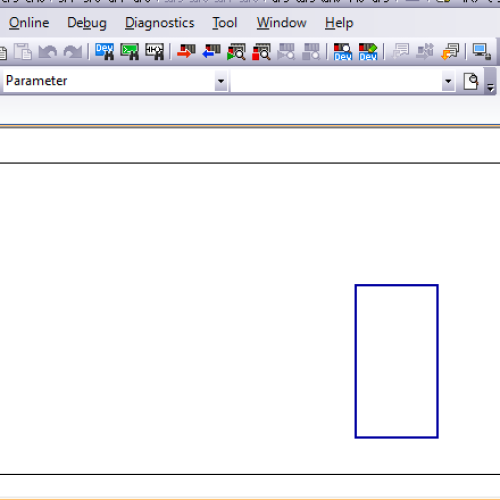
Task: Open the Debug menu
Action: click(x=87, y=23)
